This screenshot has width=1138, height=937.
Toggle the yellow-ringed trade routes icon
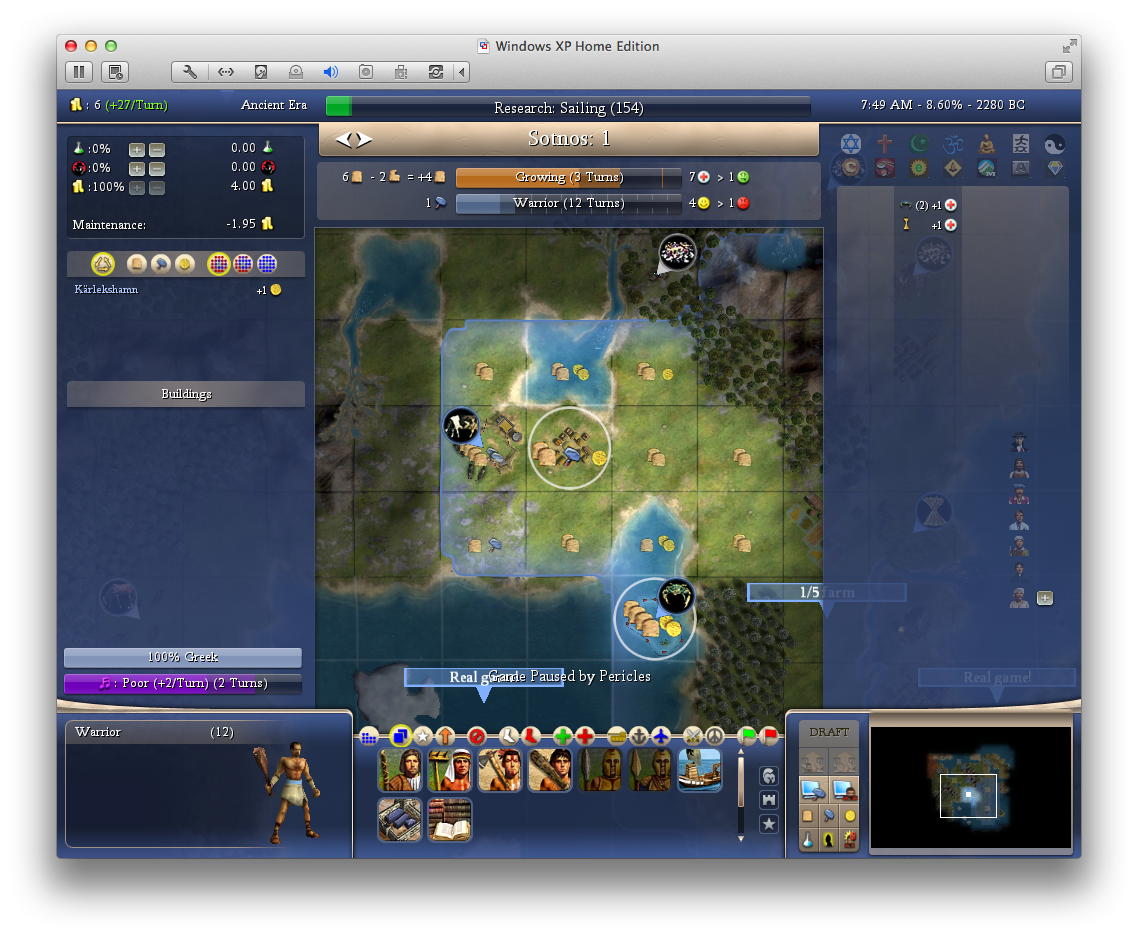click(103, 264)
